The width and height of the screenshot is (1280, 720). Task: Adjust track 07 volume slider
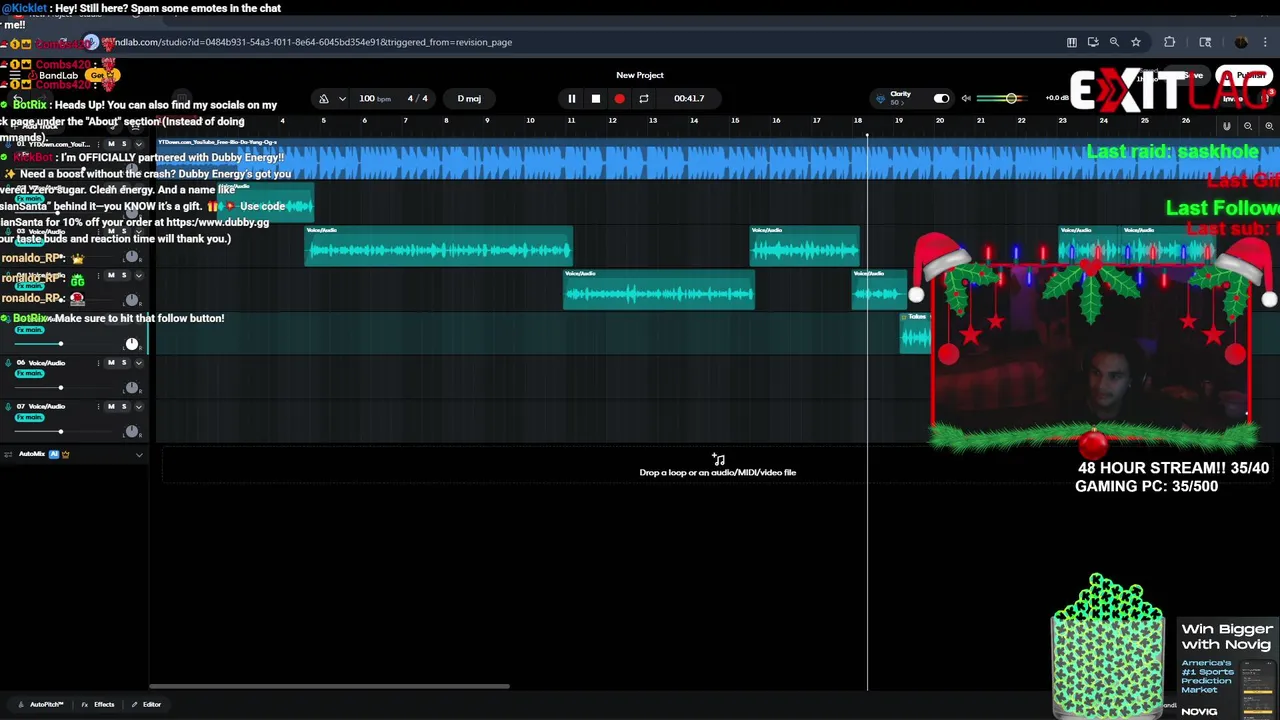[60, 432]
